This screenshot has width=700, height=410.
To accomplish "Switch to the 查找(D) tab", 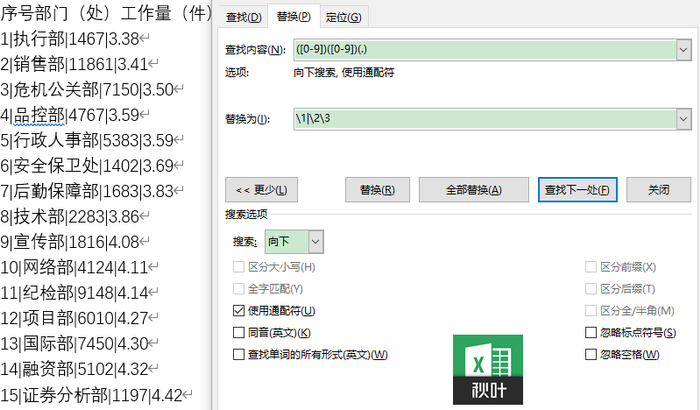I will [x=243, y=17].
